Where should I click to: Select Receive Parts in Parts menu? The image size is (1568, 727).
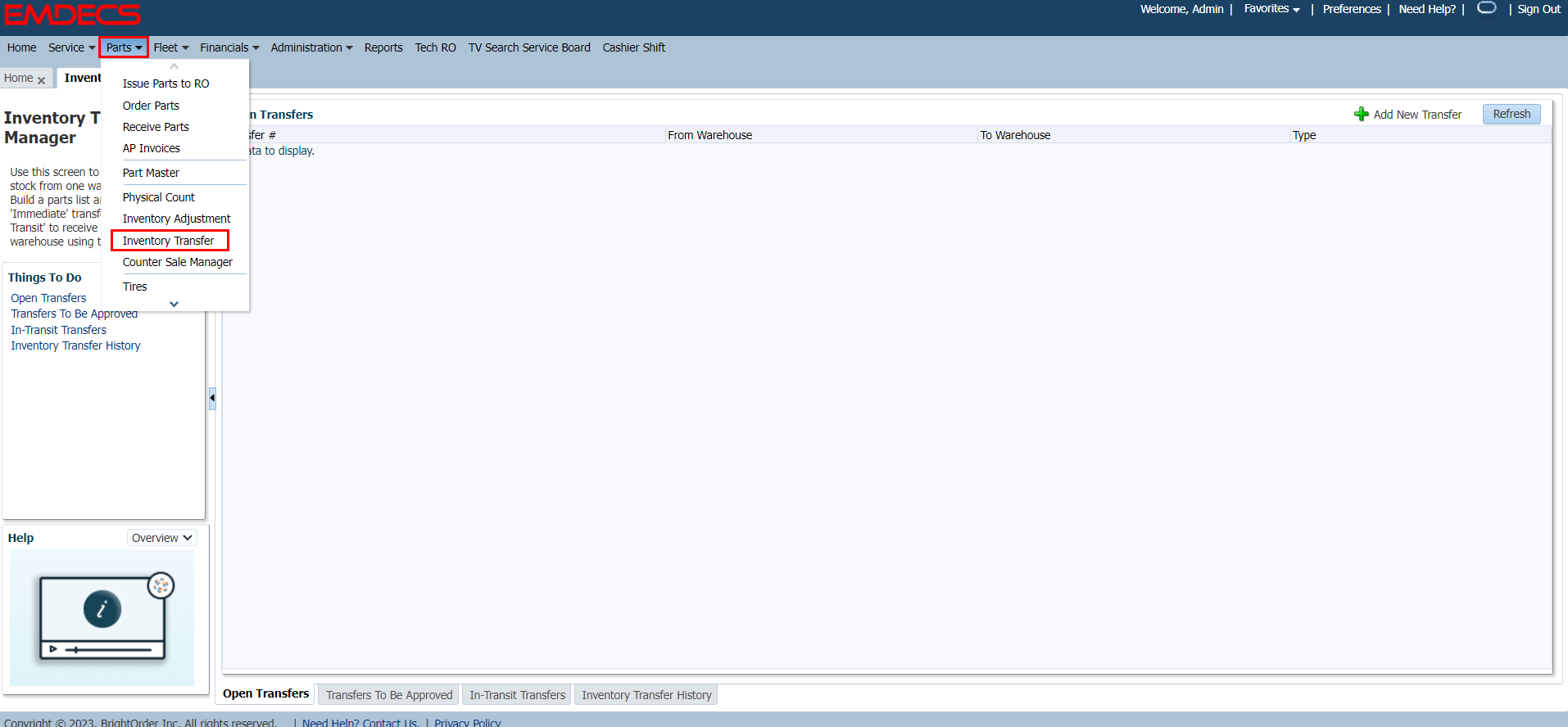point(156,127)
